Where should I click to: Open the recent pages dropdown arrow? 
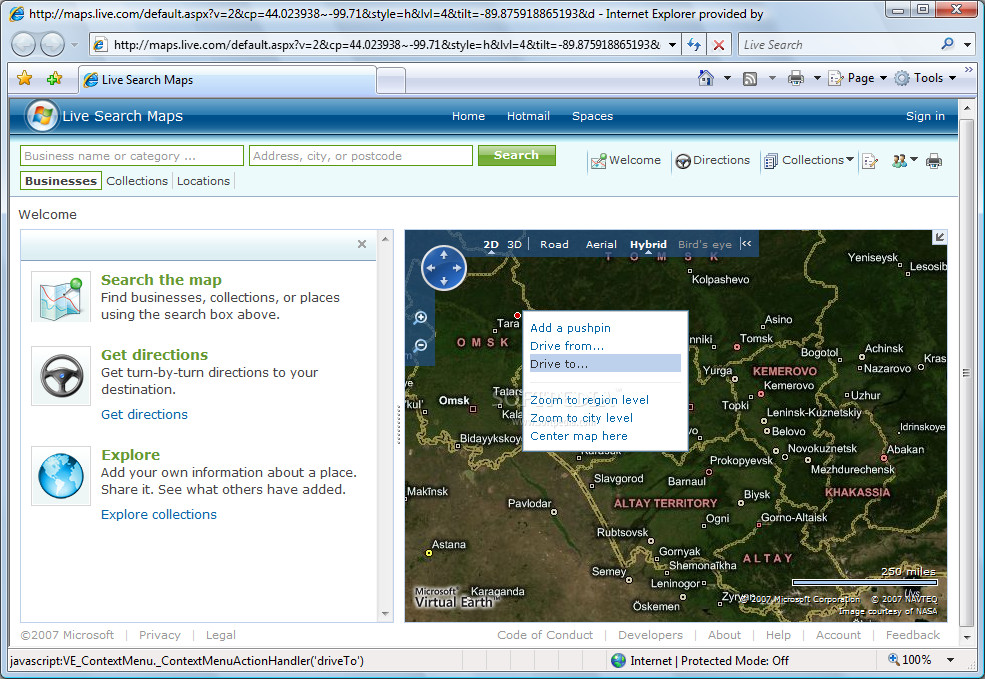pyautogui.click(x=74, y=45)
